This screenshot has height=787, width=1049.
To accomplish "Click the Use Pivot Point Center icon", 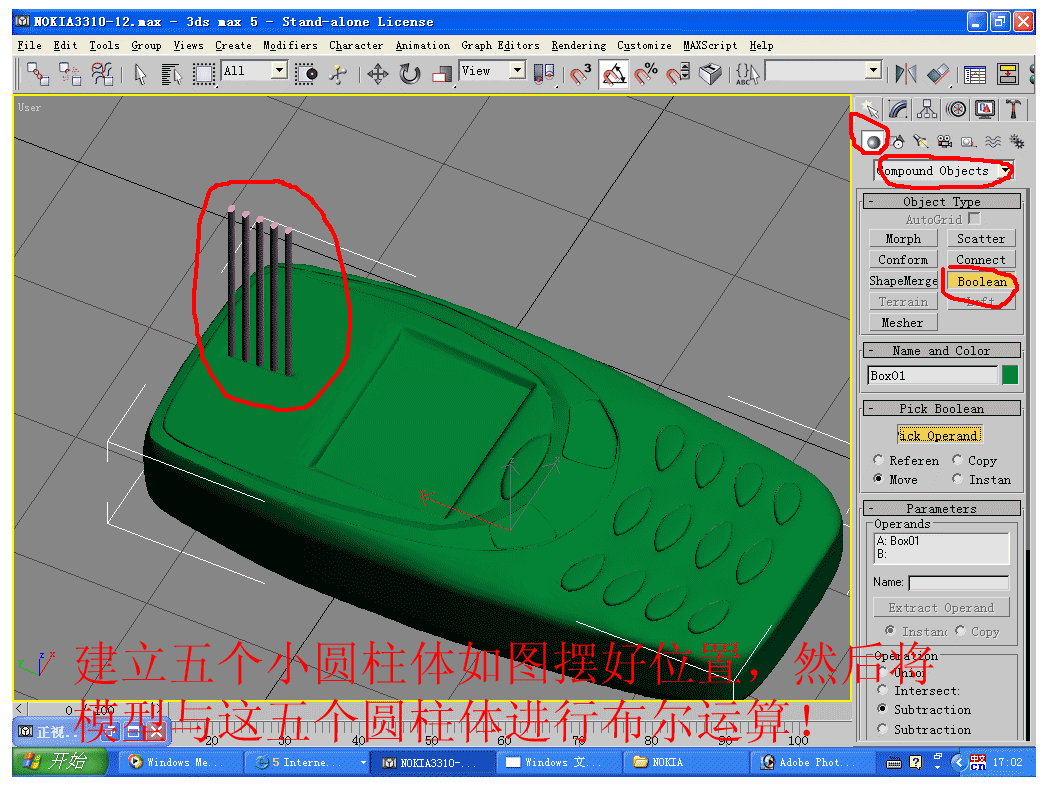I will pos(544,73).
